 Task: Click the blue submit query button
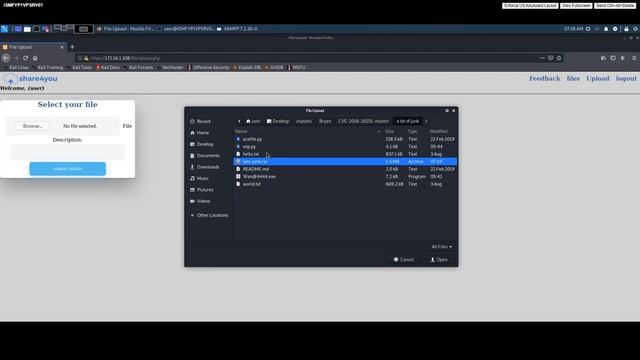point(67,169)
